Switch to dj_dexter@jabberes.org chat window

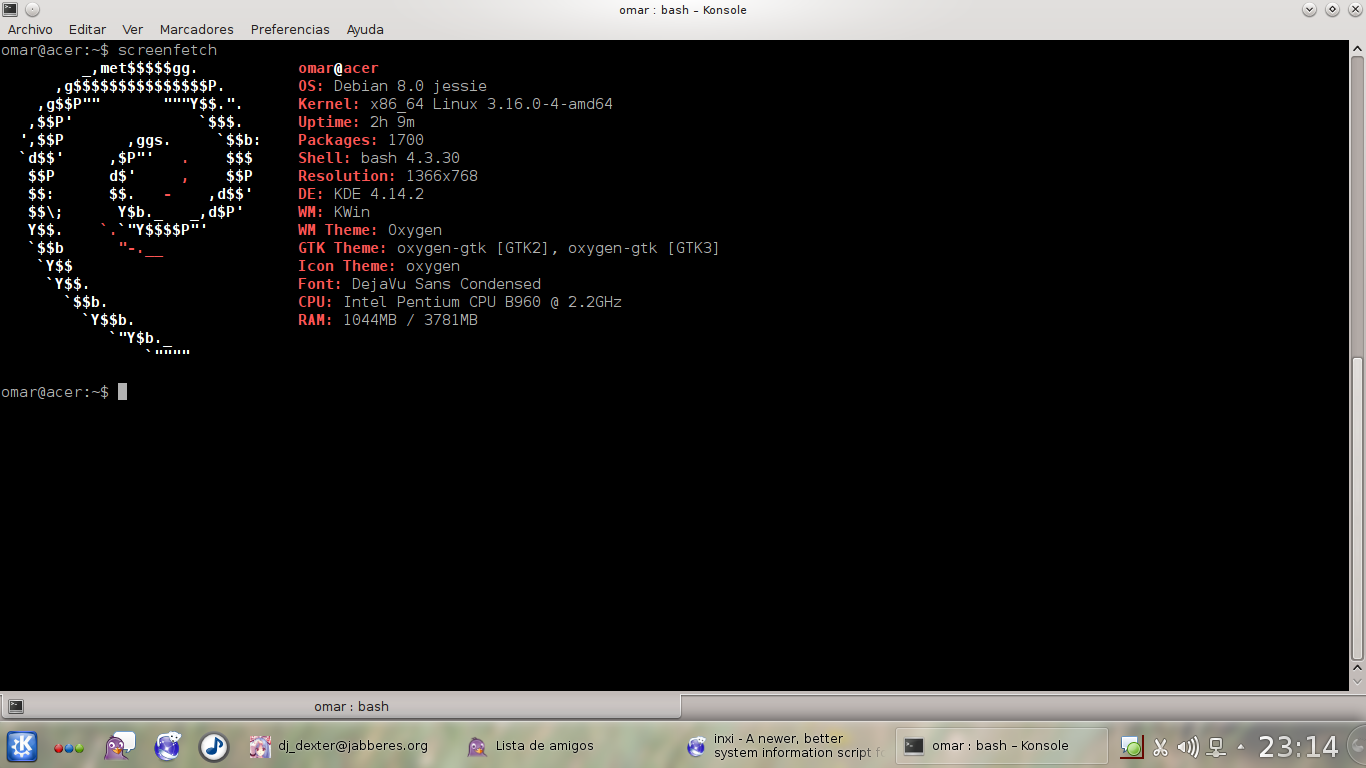point(340,746)
